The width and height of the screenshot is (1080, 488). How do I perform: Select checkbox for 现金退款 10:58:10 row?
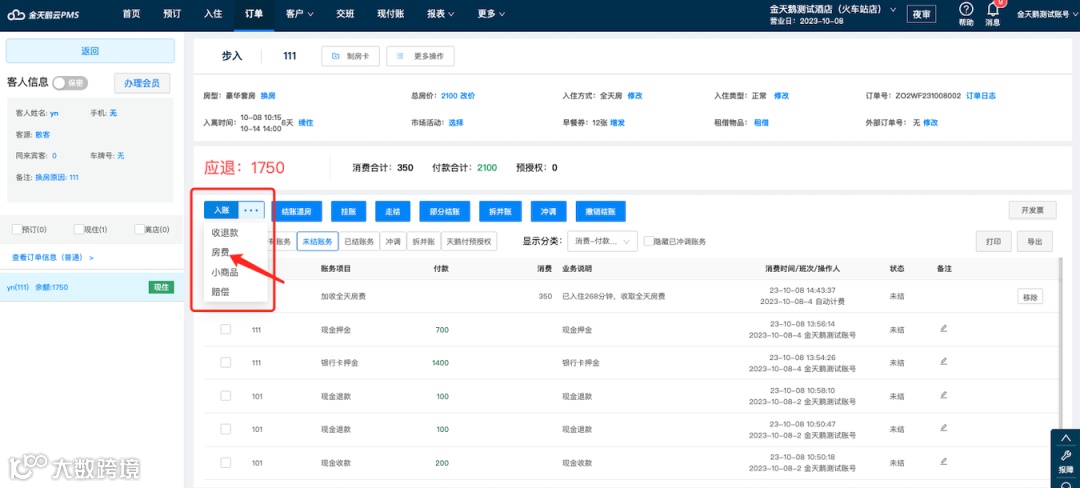pos(225,396)
